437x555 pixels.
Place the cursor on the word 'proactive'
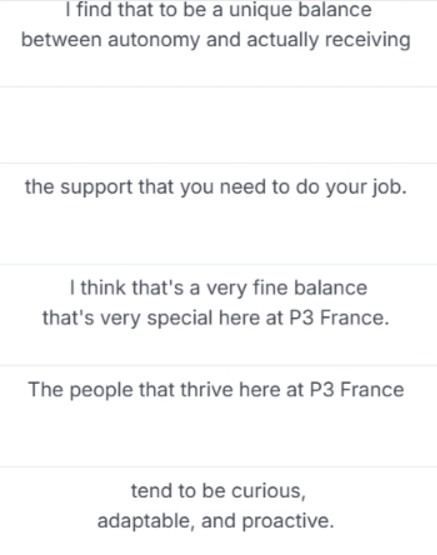[x=286, y=522]
